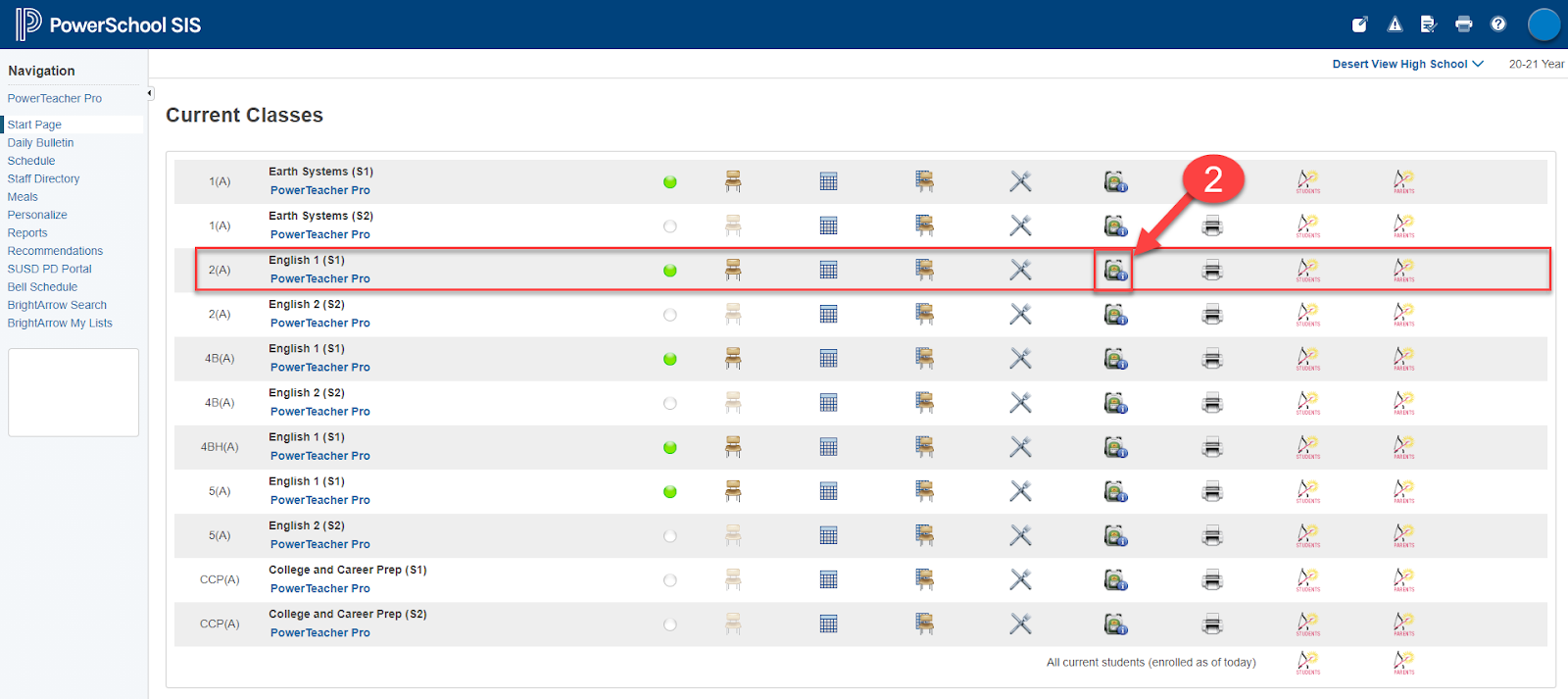Click green attendance dot for 4B(A) English 1 (S1)

[670, 359]
